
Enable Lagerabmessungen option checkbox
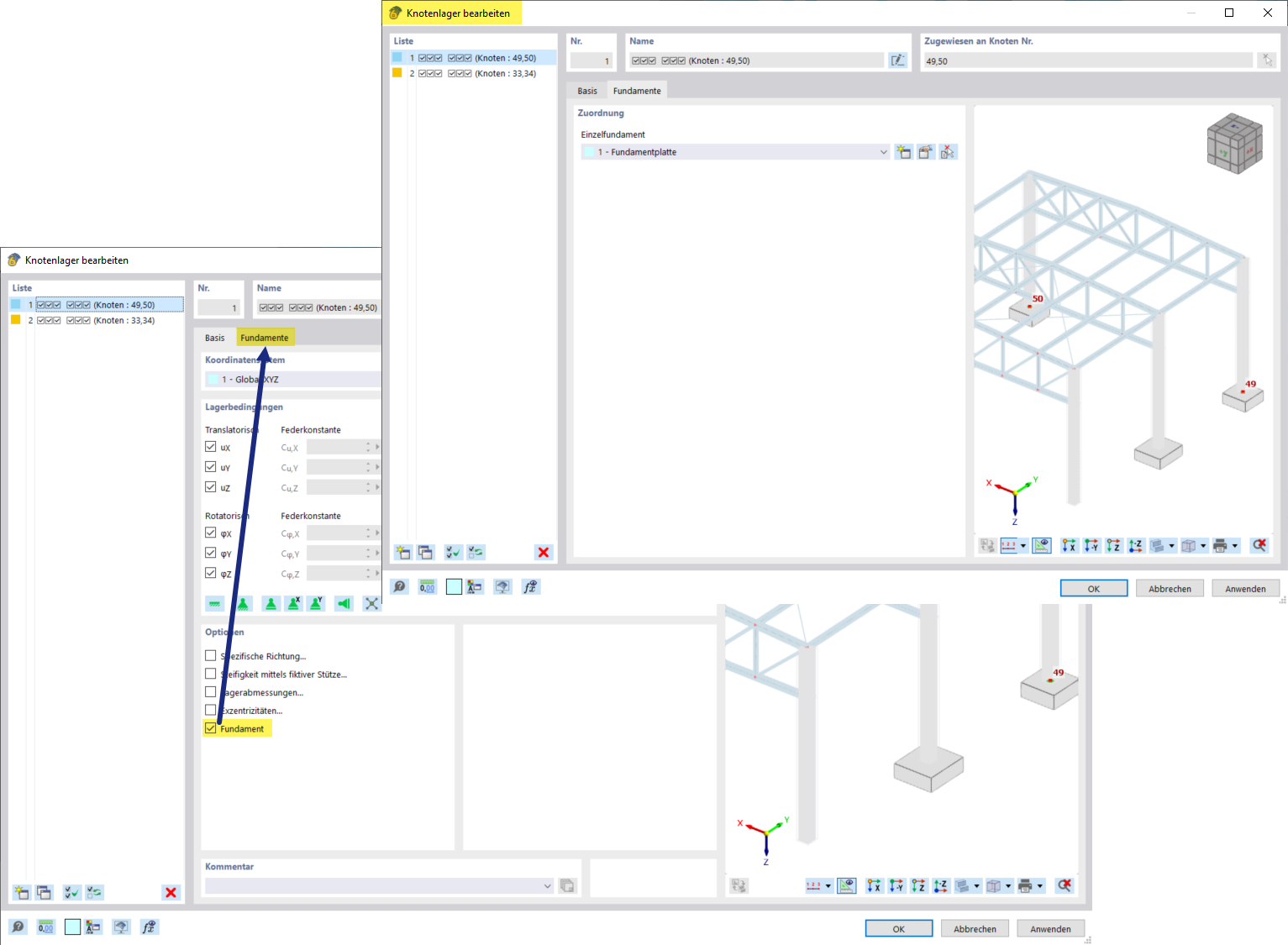(211, 692)
